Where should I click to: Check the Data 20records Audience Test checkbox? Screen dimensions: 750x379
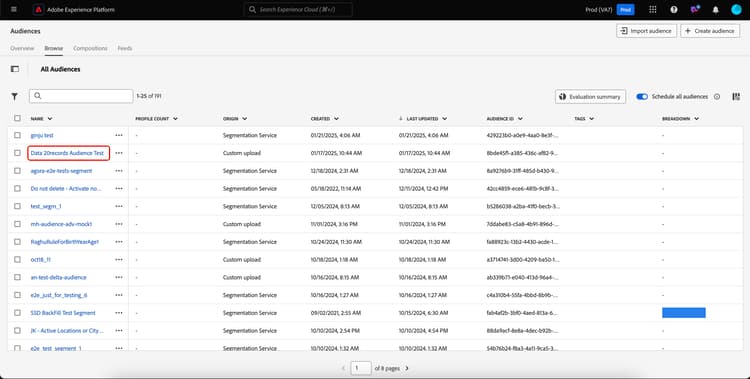tap(17, 153)
